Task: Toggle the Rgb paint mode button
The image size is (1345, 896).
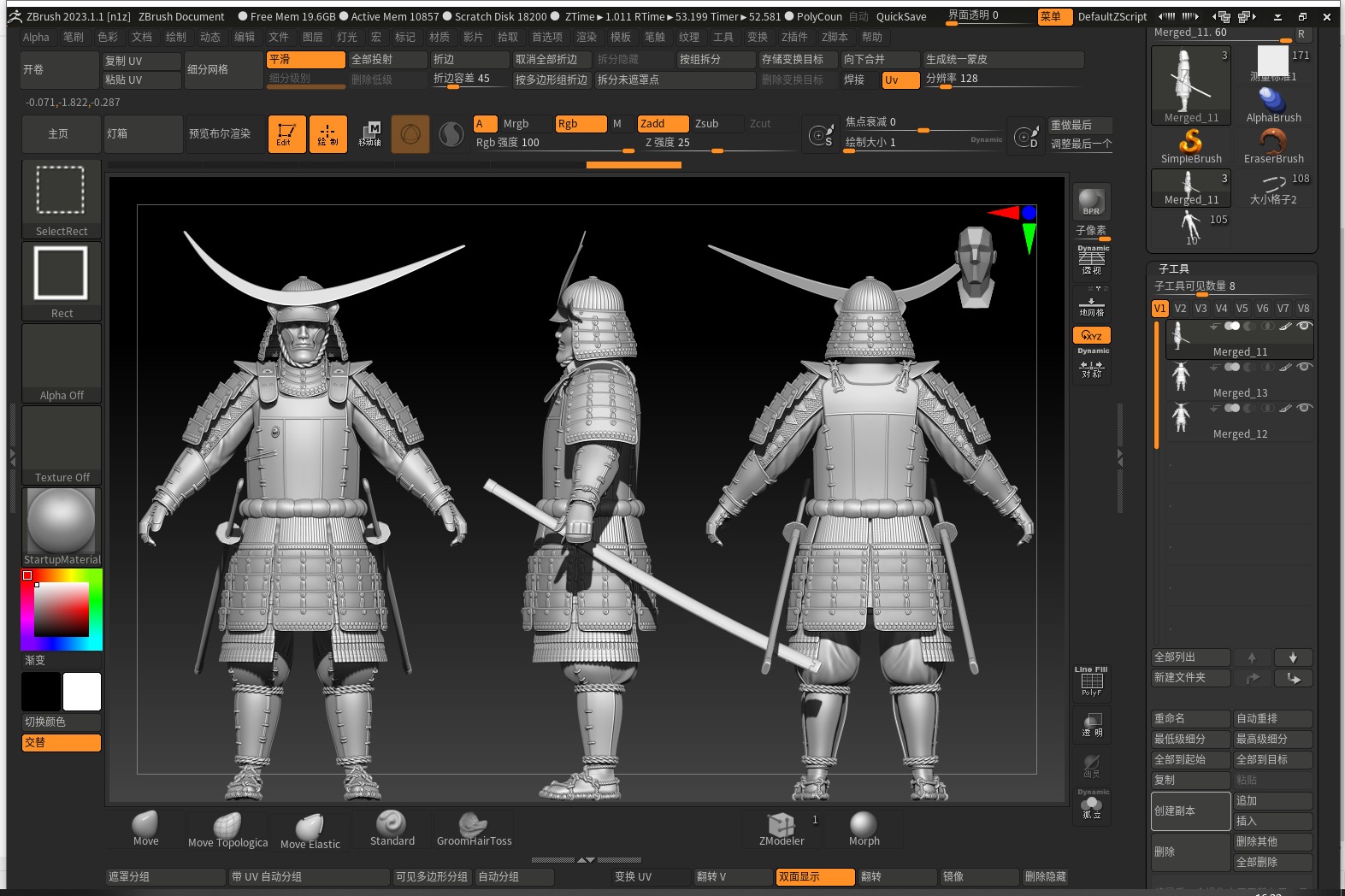Action: click(581, 124)
